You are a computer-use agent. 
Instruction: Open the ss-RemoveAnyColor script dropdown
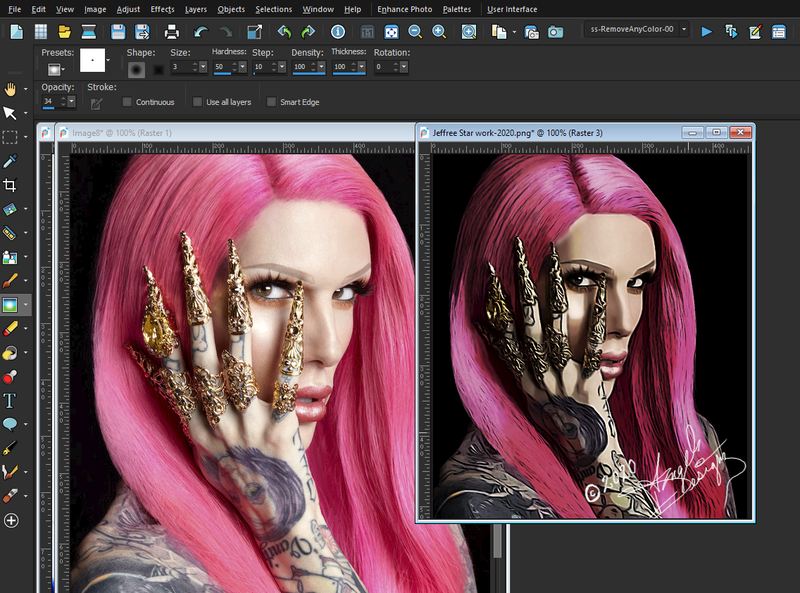pyautogui.click(x=684, y=31)
